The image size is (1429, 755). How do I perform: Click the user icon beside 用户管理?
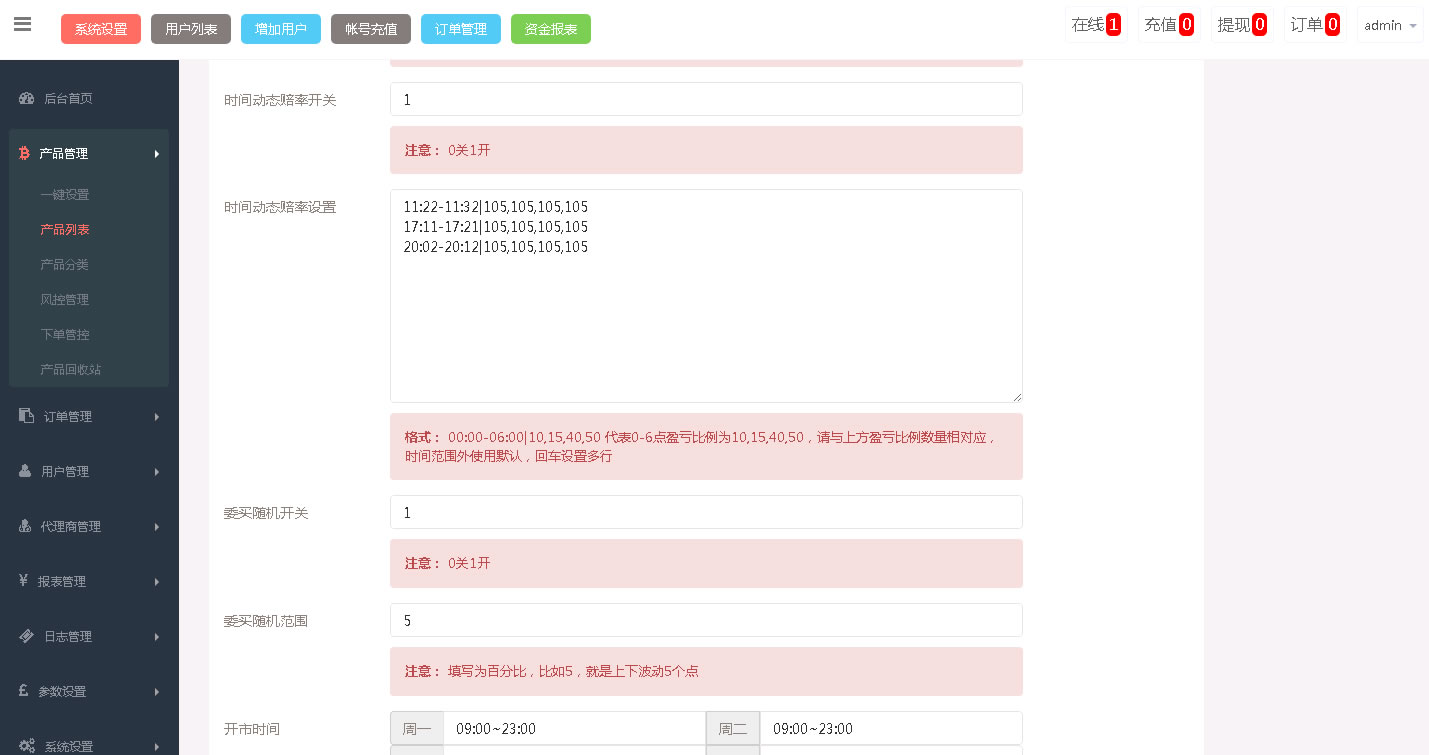tap(25, 471)
